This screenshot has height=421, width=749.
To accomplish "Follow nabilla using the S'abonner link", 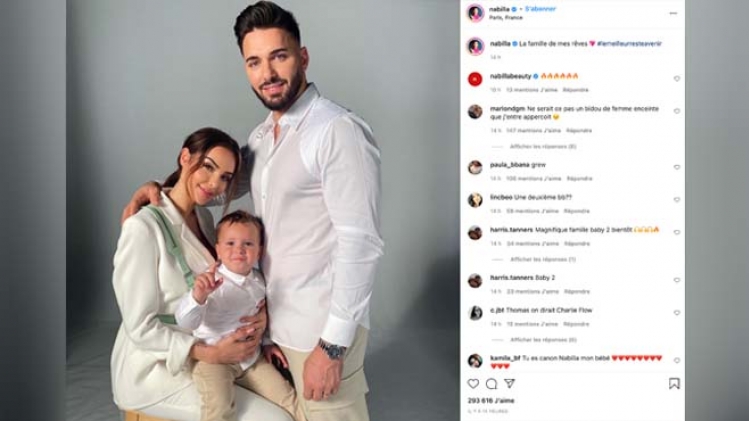I will click(540, 9).
